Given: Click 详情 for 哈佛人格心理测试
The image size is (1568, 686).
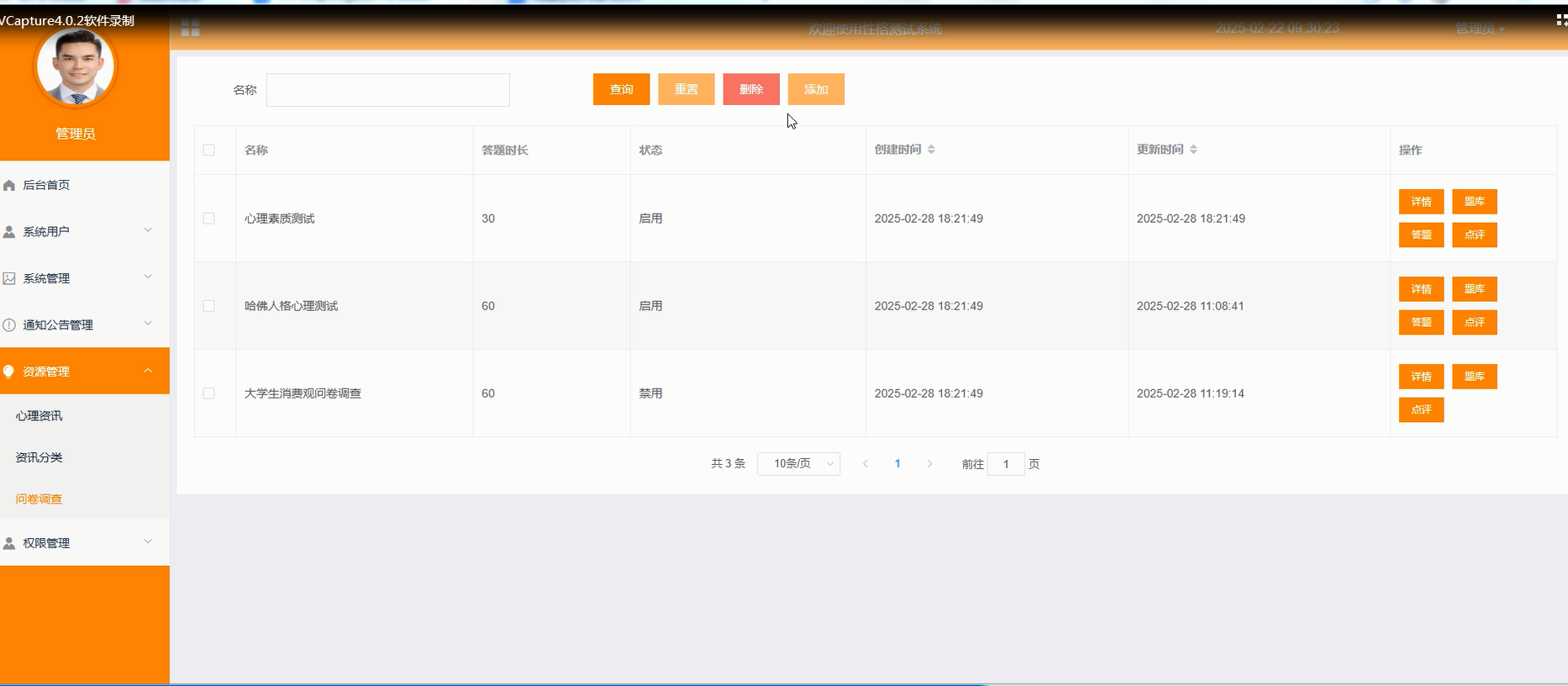Looking at the screenshot, I should [x=1421, y=289].
